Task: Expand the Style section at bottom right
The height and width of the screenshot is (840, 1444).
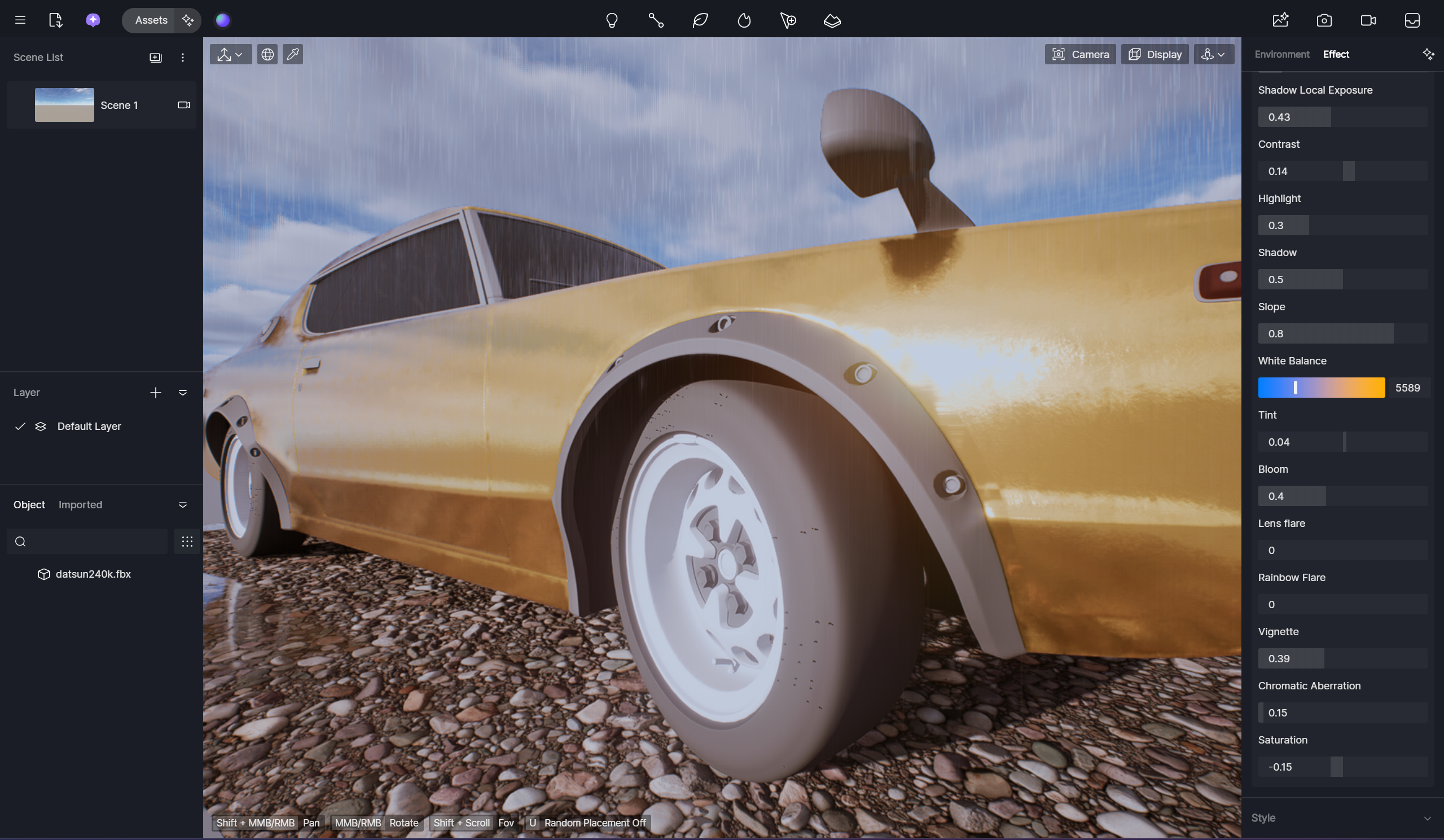Action: tap(1428, 818)
